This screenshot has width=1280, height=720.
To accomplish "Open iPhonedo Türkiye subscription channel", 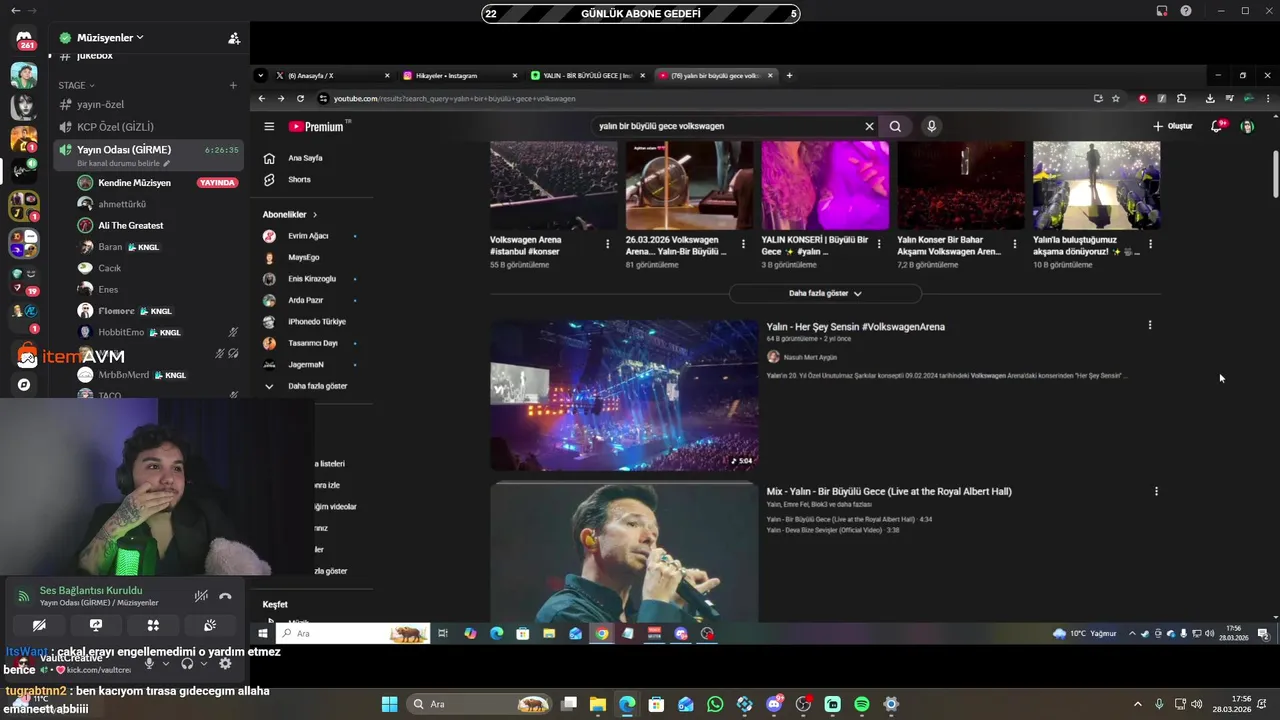I will [x=316, y=322].
